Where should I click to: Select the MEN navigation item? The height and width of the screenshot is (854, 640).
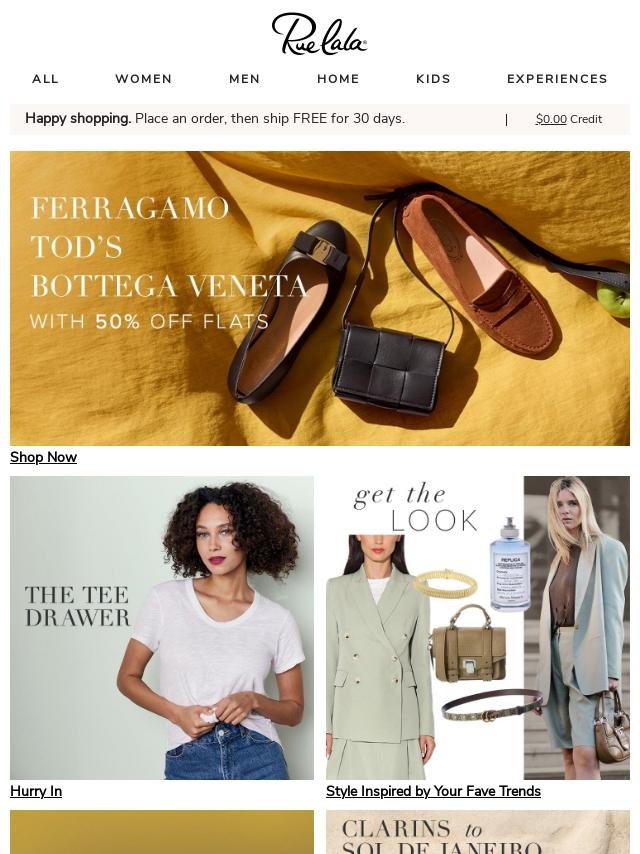245,79
